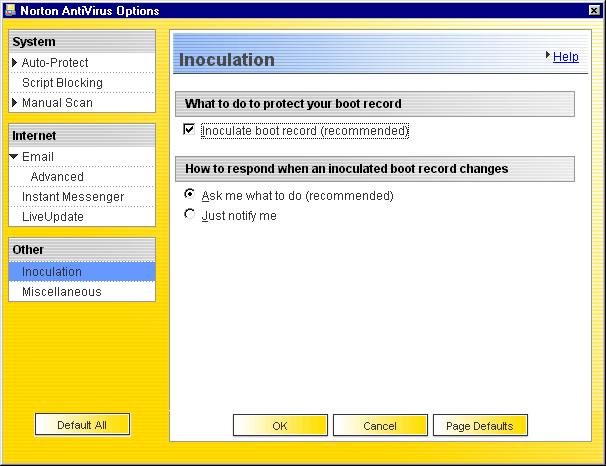Select Inoculation in the Other section
The image size is (606, 466).
click(52, 272)
